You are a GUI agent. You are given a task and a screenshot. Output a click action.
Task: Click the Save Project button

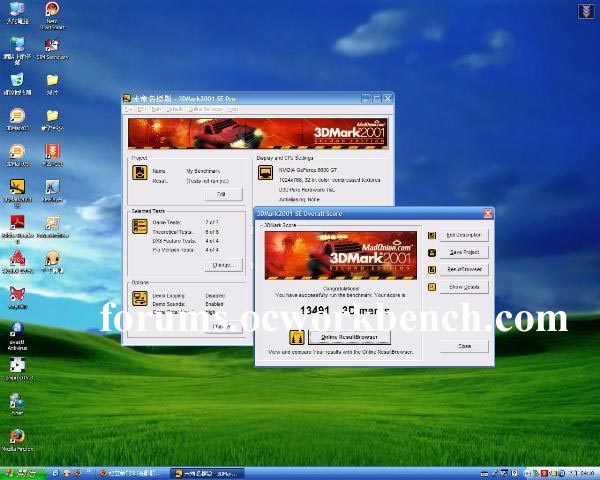pyautogui.click(x=464, y=252)
